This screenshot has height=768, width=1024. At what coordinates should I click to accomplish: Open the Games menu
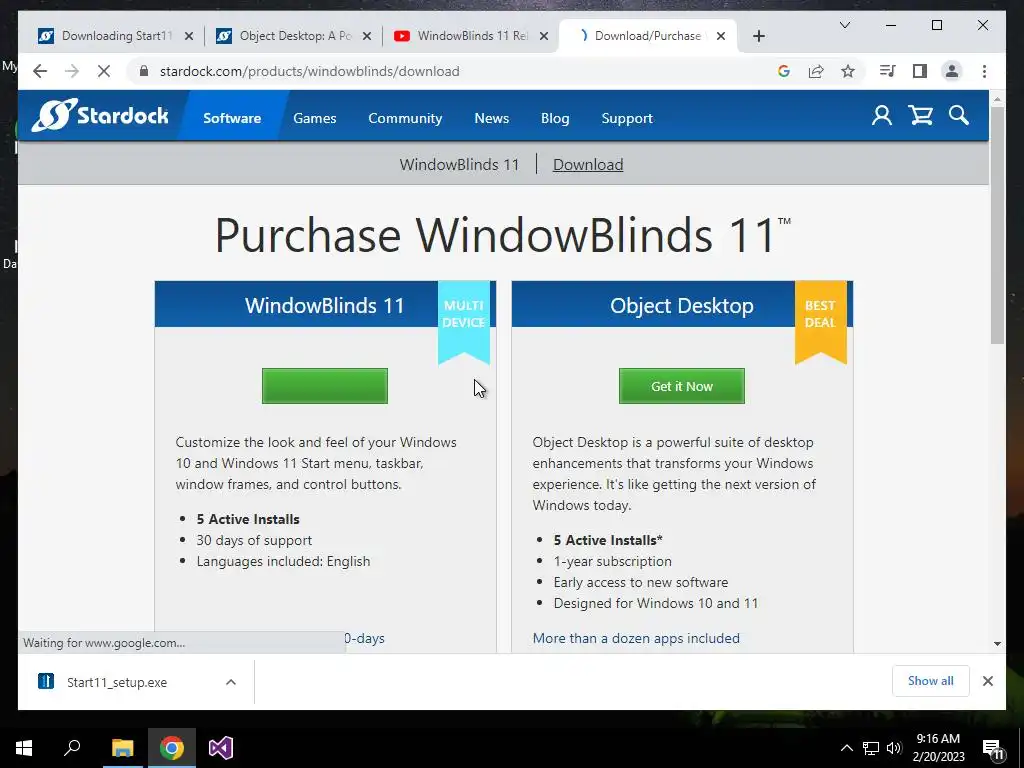315,118
